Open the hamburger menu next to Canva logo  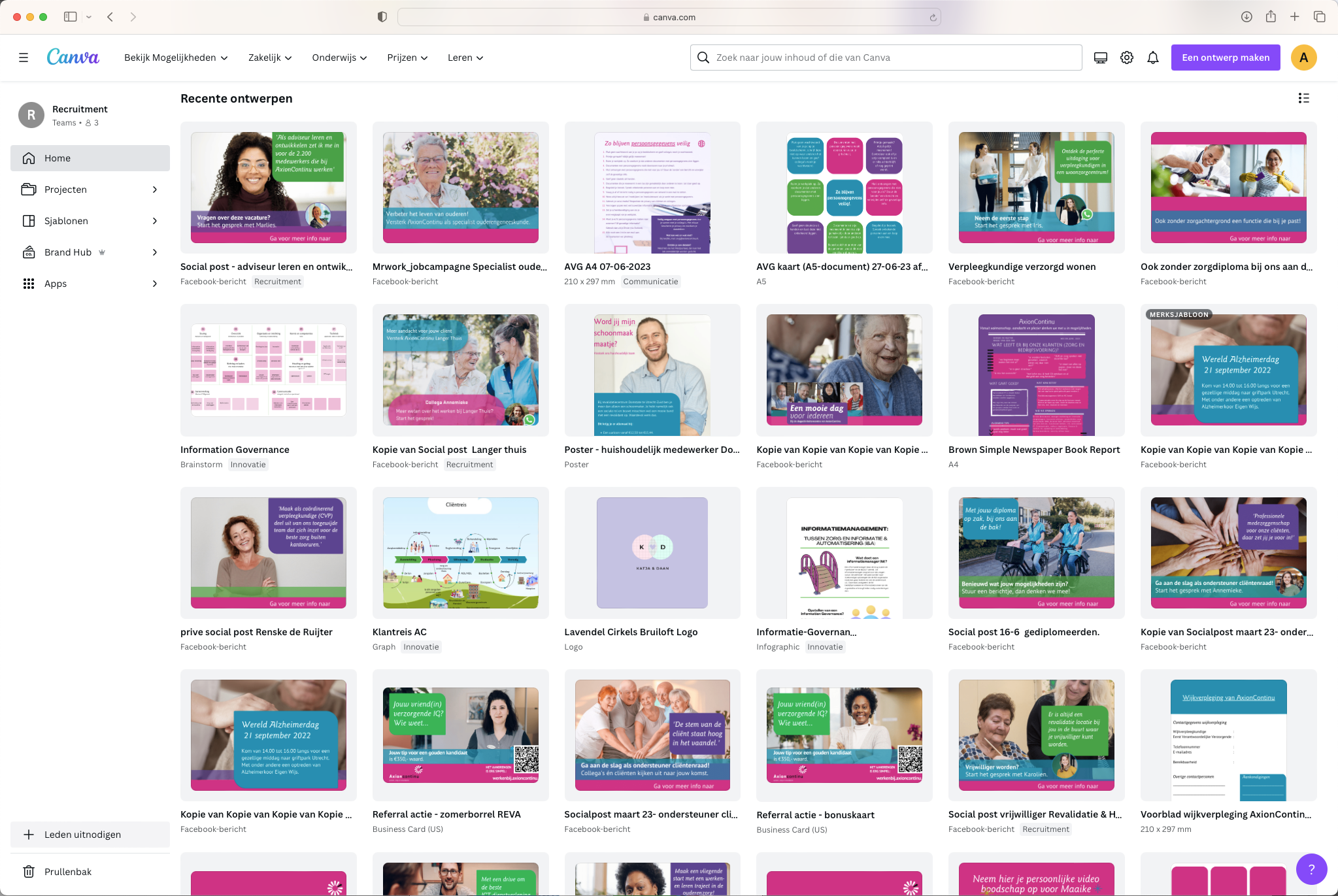24,58
